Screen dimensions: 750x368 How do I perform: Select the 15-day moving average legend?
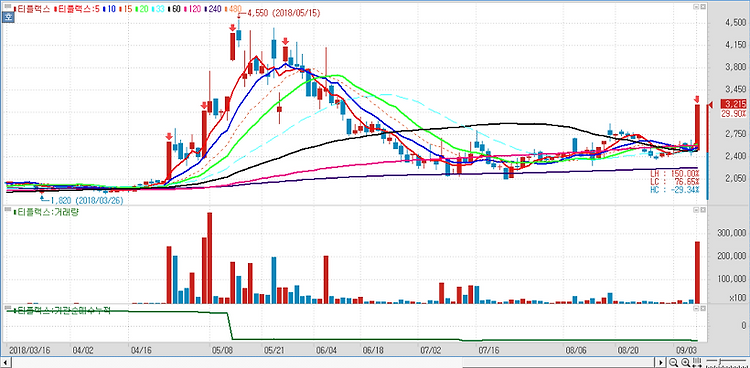126,9
